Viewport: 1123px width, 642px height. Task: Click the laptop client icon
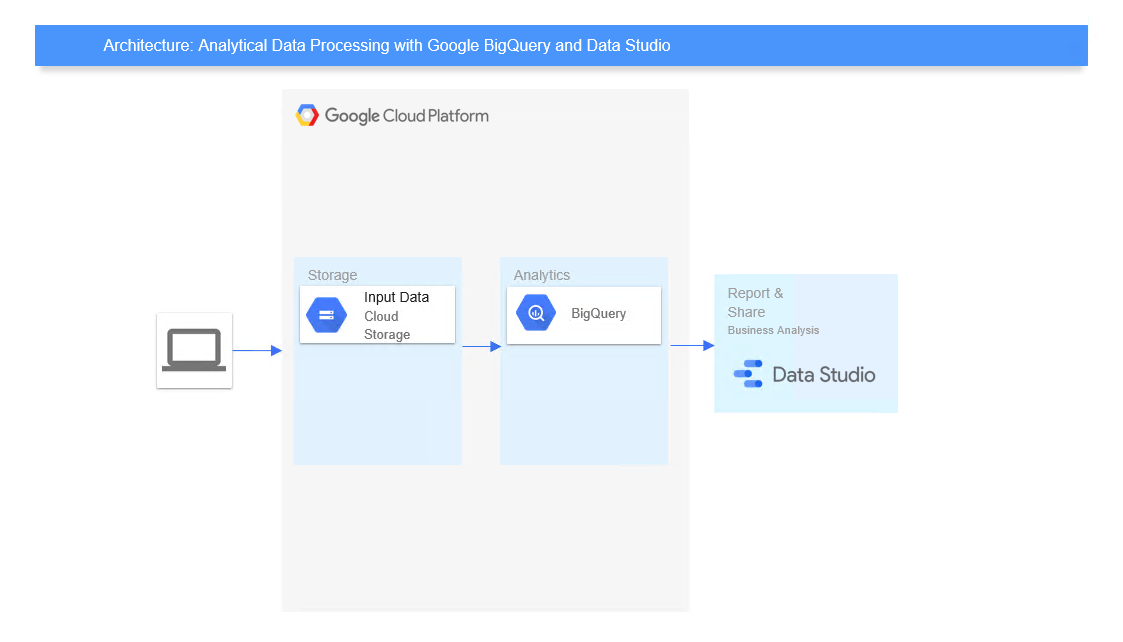click(x=194, y=350)
